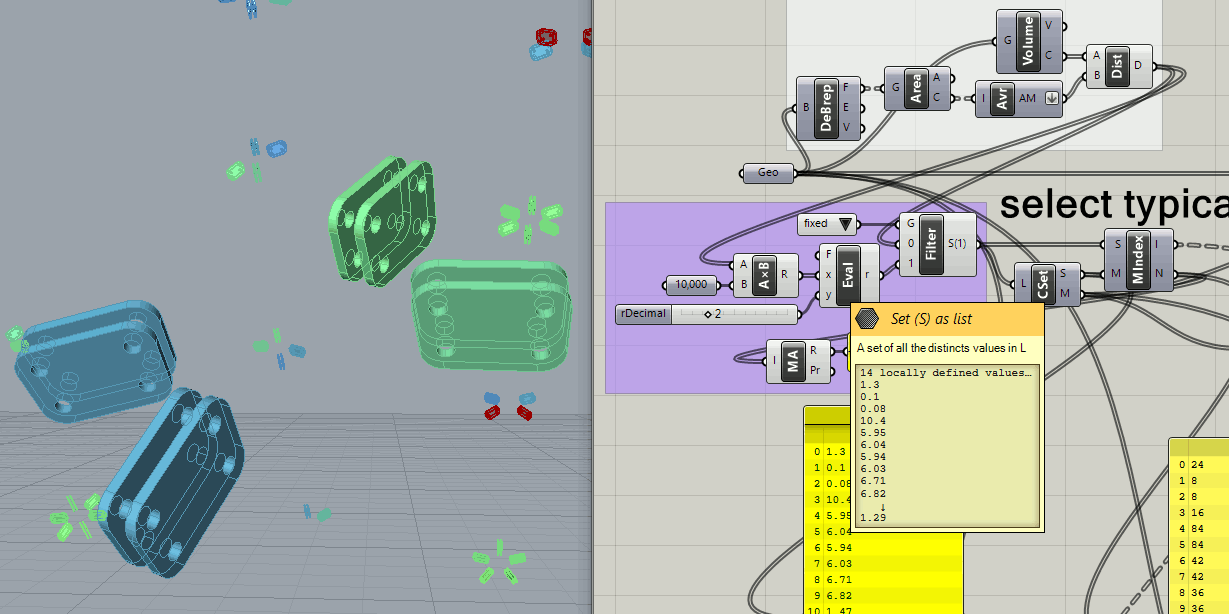
Task: Click the y input of Eval
Action: coord(829,295)
